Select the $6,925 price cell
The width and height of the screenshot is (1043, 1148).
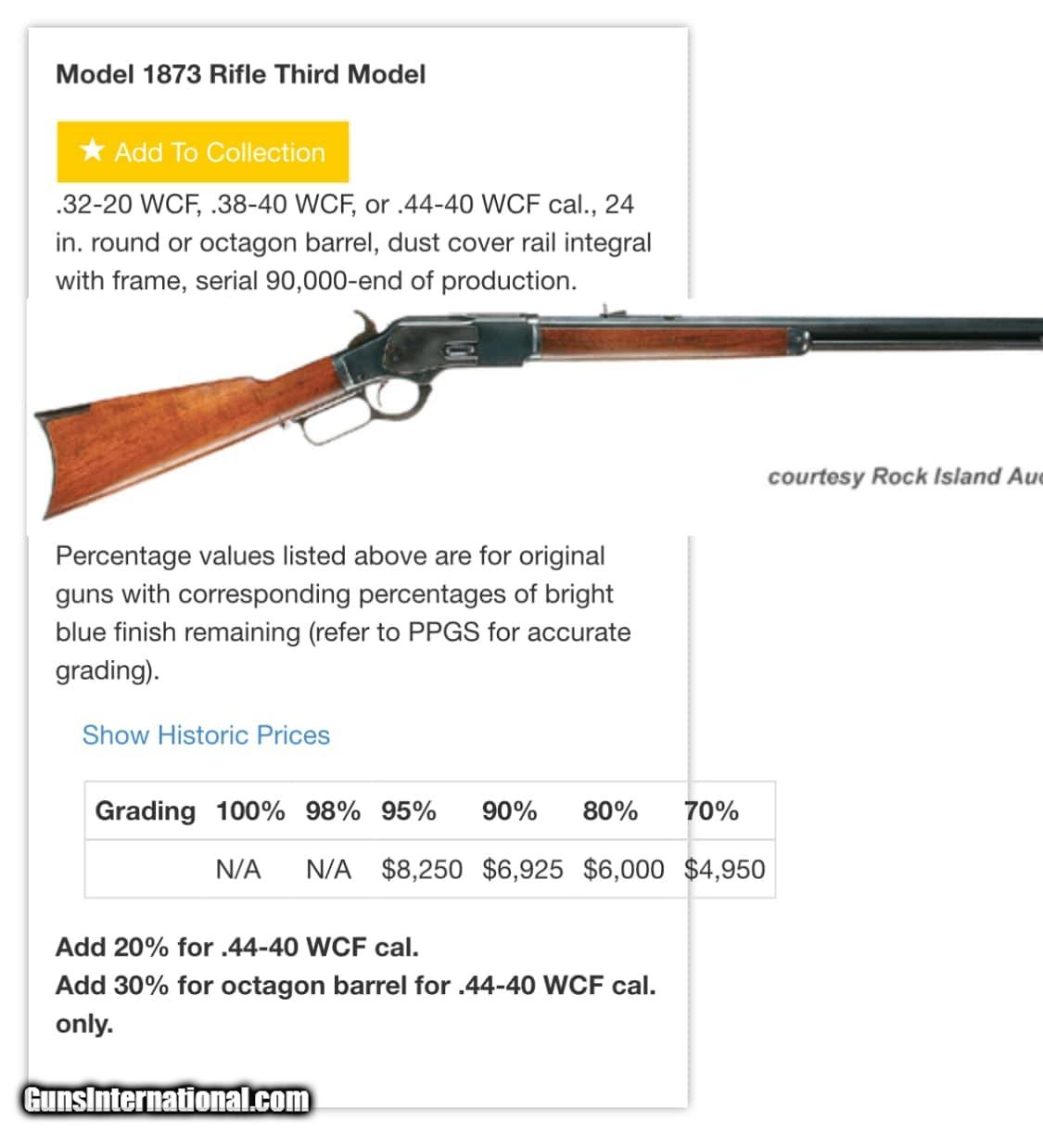(522, 870)
